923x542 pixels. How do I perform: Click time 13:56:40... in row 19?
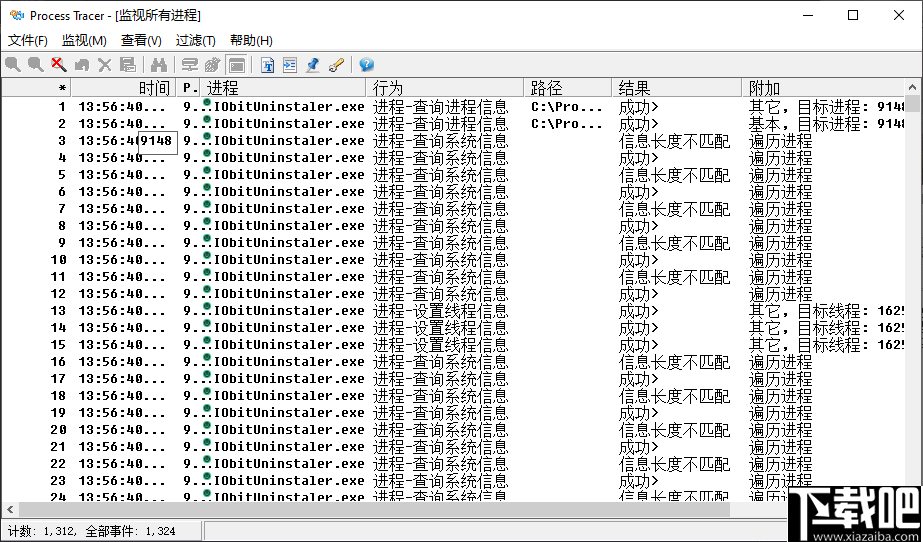click(122, 413)
